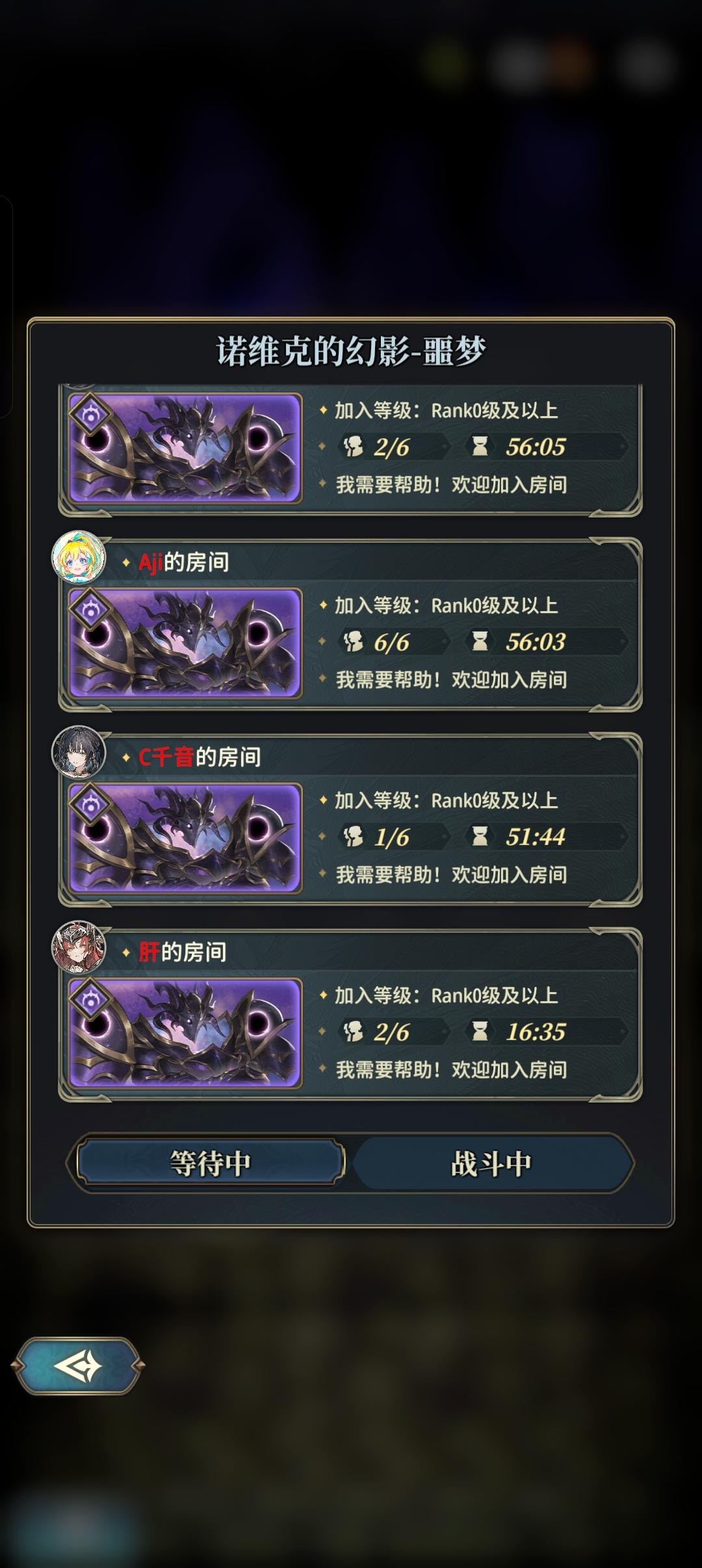Tap player count icon in Aji's room
The width and height of the screenshot is (702, 1568).
[x=353, y=642]
